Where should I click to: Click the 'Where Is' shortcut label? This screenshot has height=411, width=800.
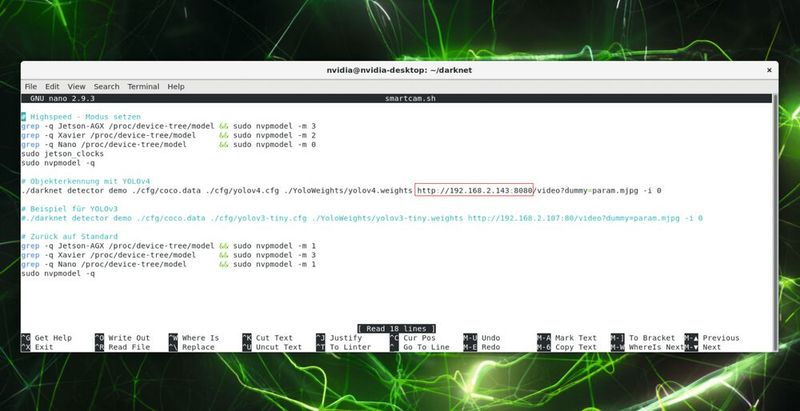click(x=201, y=338)
